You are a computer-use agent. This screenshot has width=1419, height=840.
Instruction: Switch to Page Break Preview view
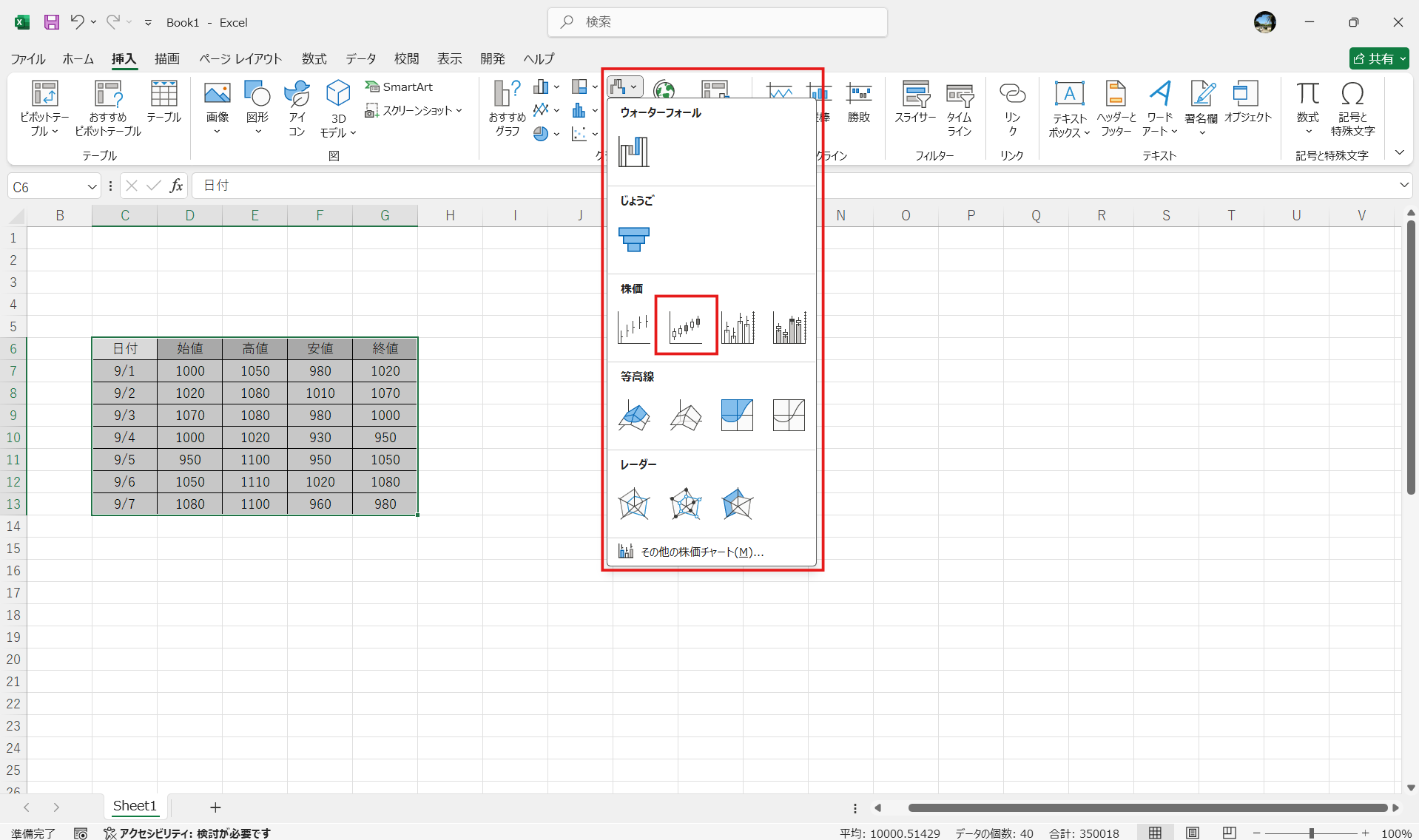pos(1229,833)
